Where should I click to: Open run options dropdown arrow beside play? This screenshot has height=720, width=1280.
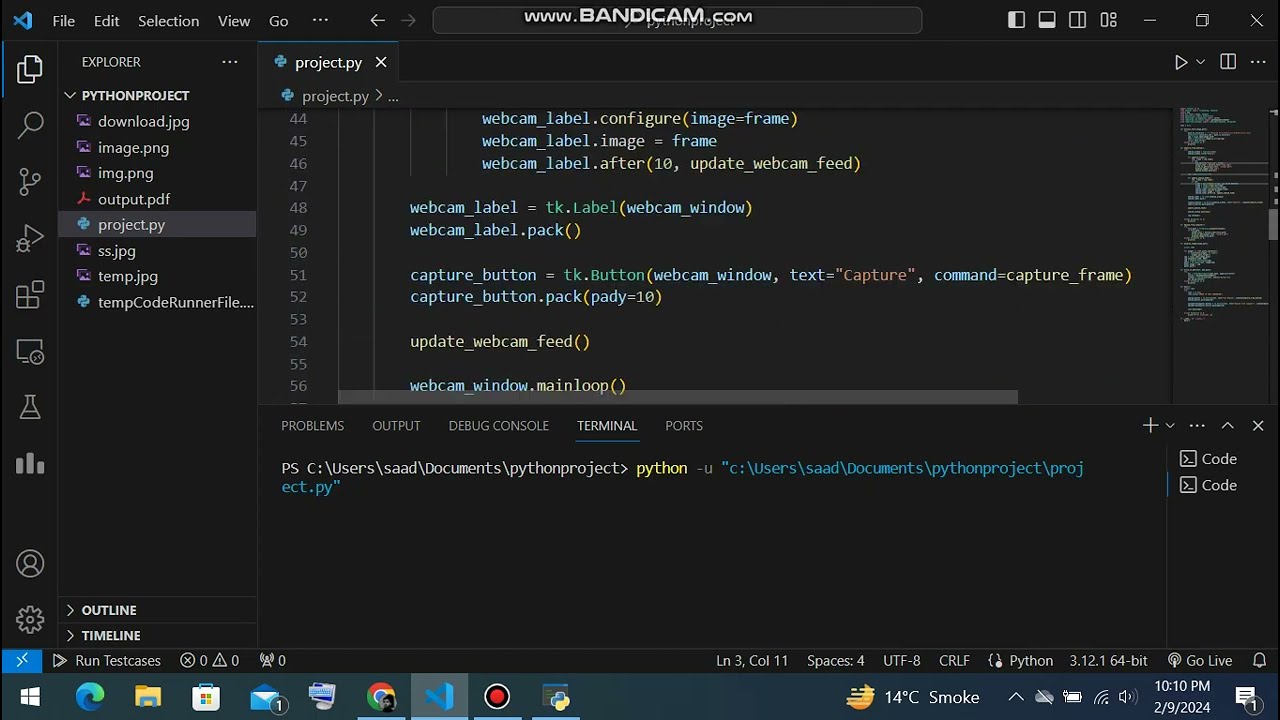click(1201, 62)
